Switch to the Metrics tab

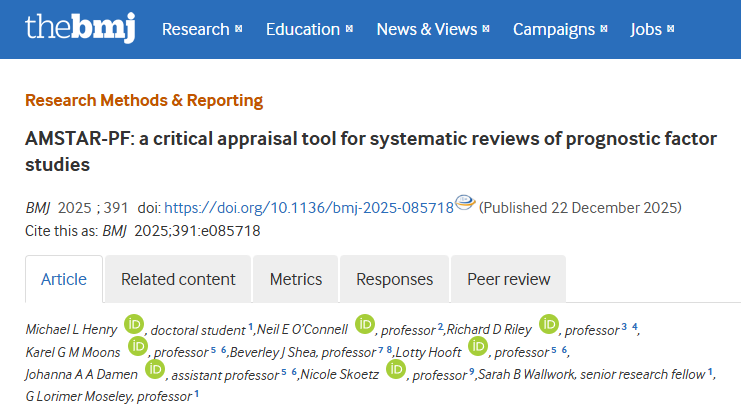296,279
